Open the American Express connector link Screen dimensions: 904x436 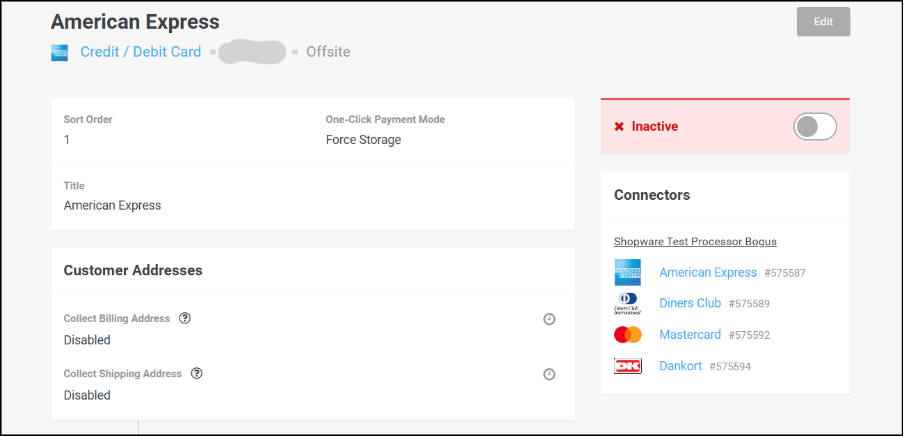point(708,272)
